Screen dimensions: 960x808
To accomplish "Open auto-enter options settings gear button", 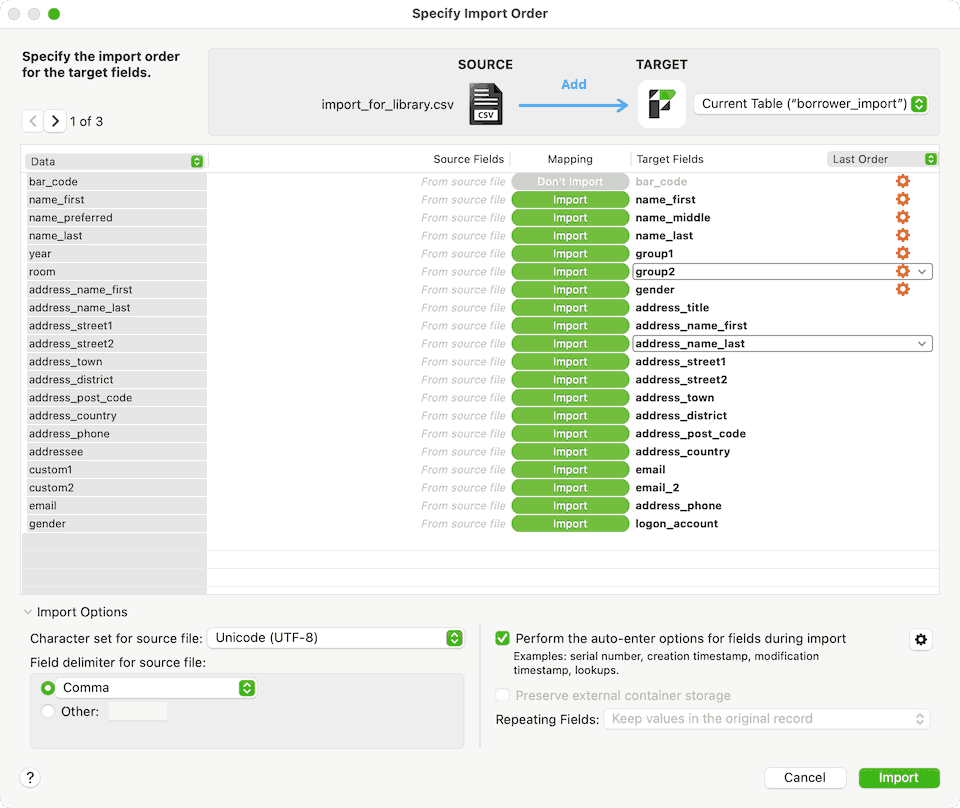I will pyautogui.click(x=921, y=640).
